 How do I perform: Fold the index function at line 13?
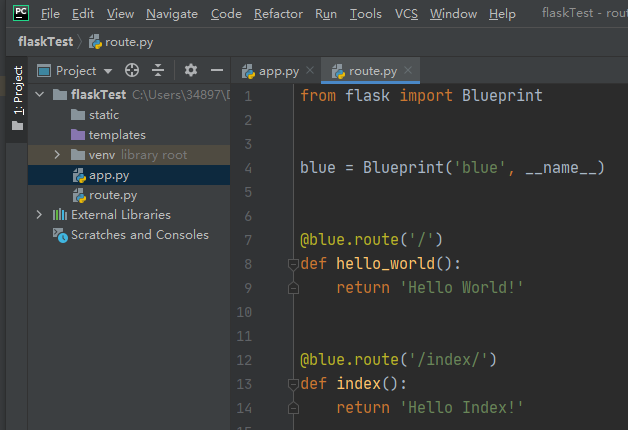pos(293,384)
